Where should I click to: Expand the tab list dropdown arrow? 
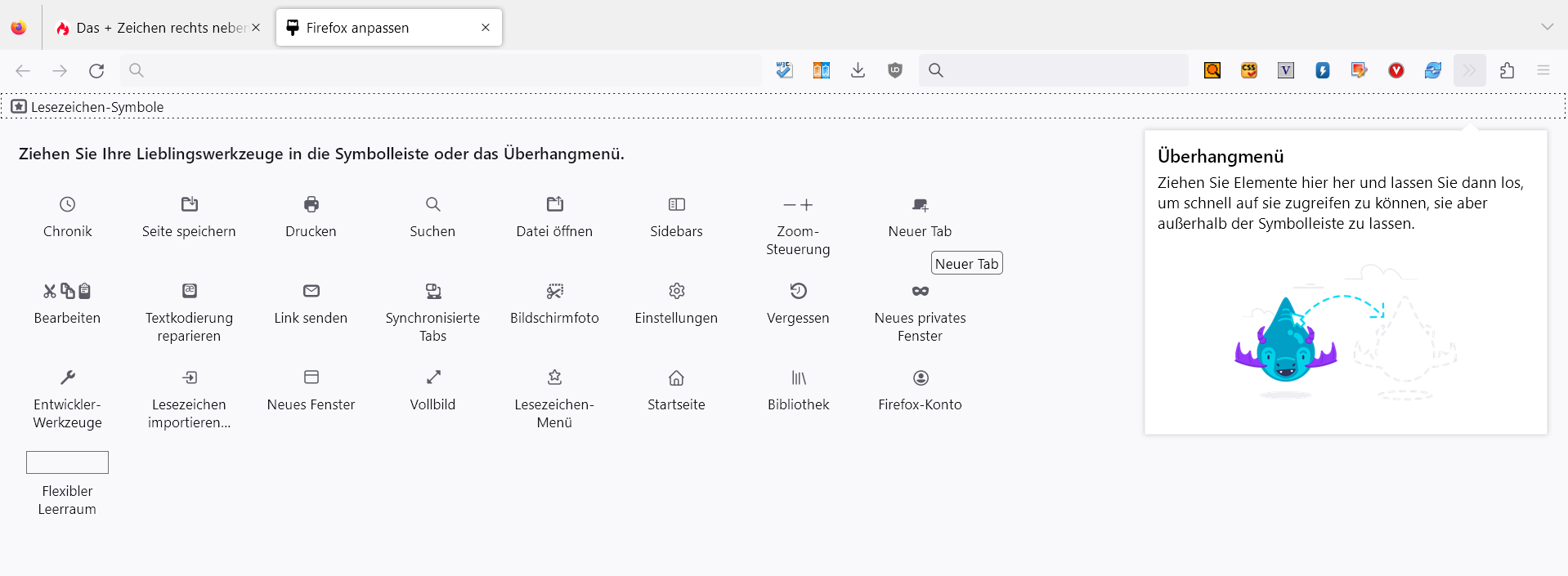click(x=1547, y=27)
